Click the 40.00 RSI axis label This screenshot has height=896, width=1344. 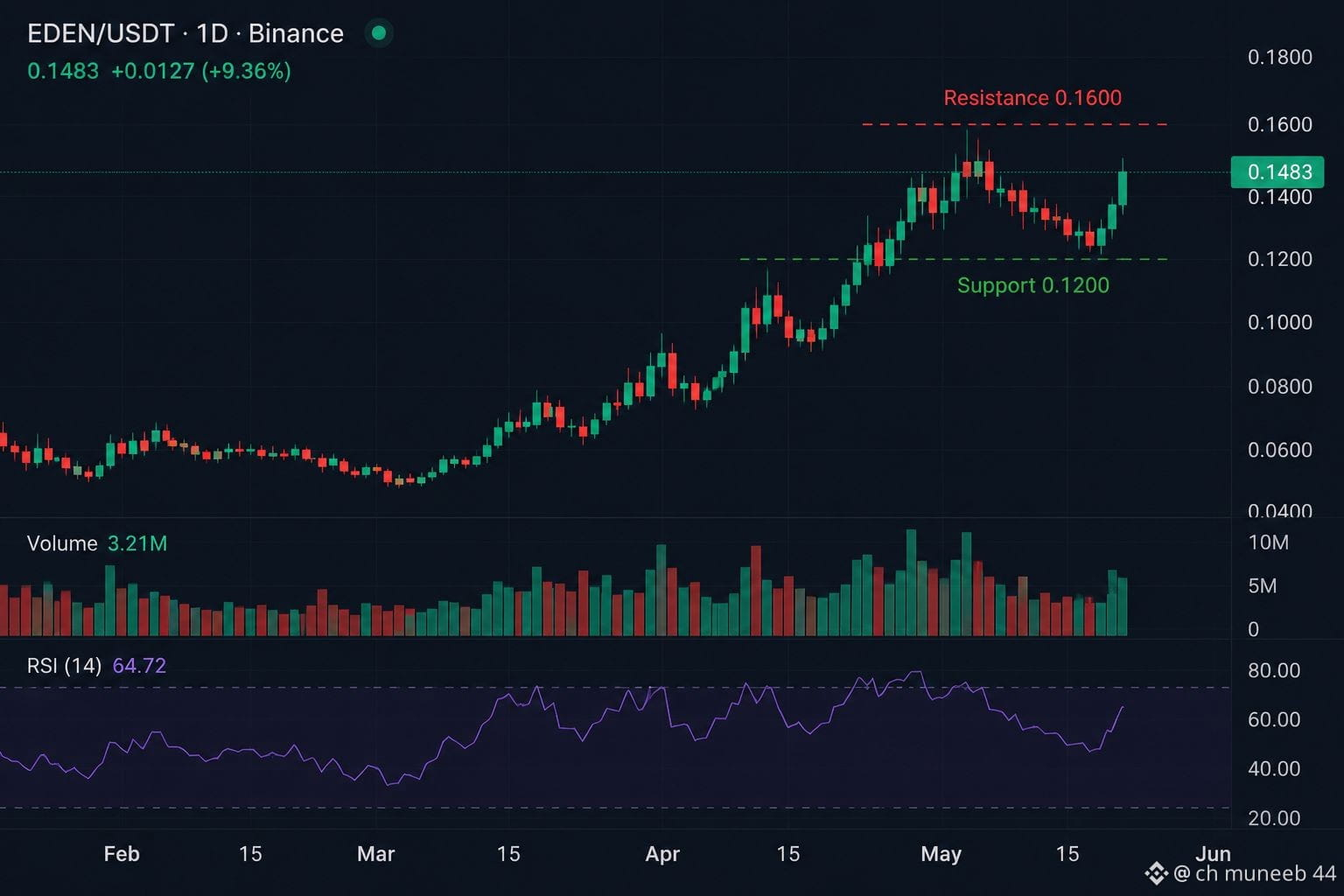[x=1274, y=768]
